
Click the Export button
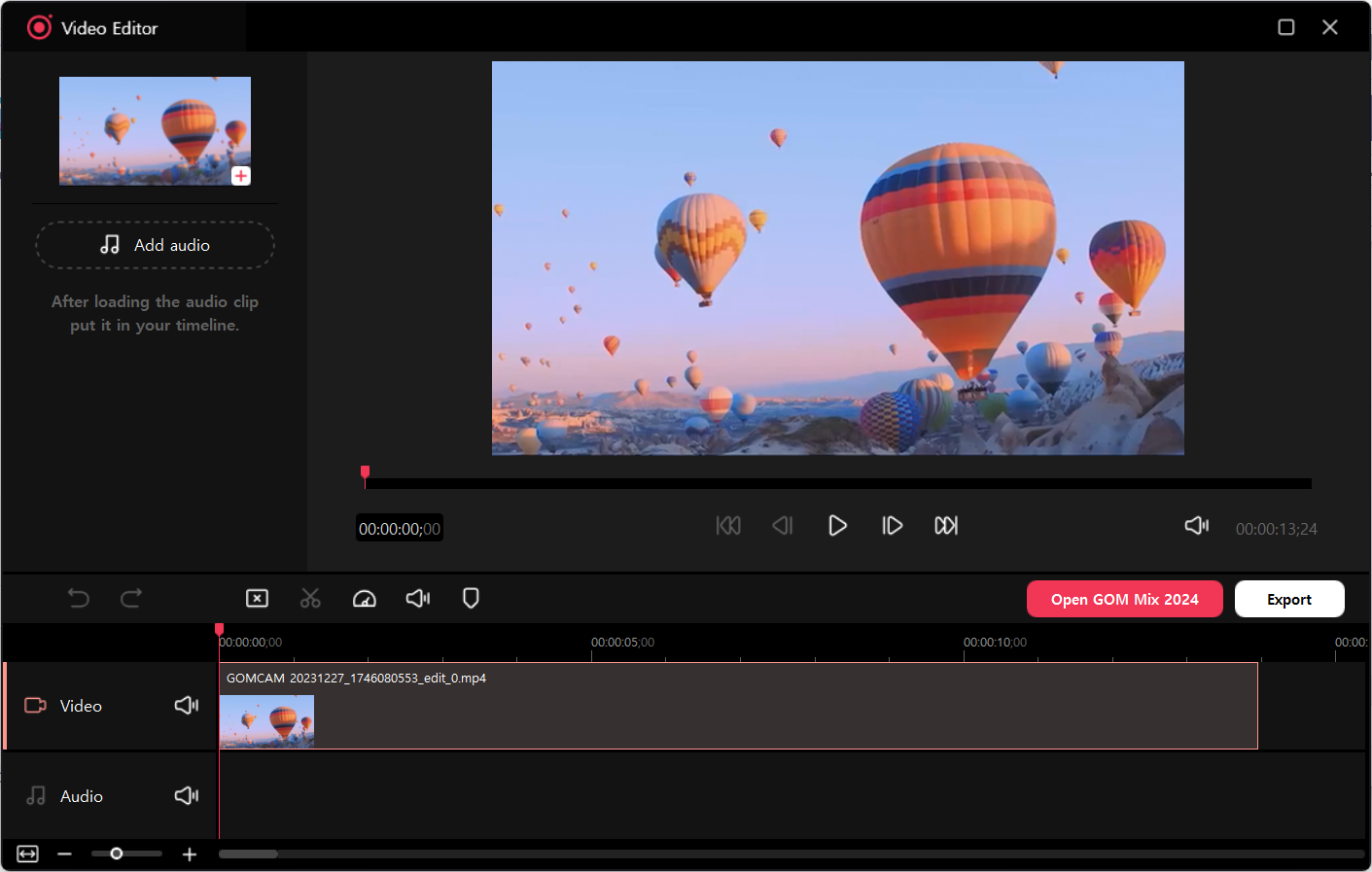(x=1288, y=599)
